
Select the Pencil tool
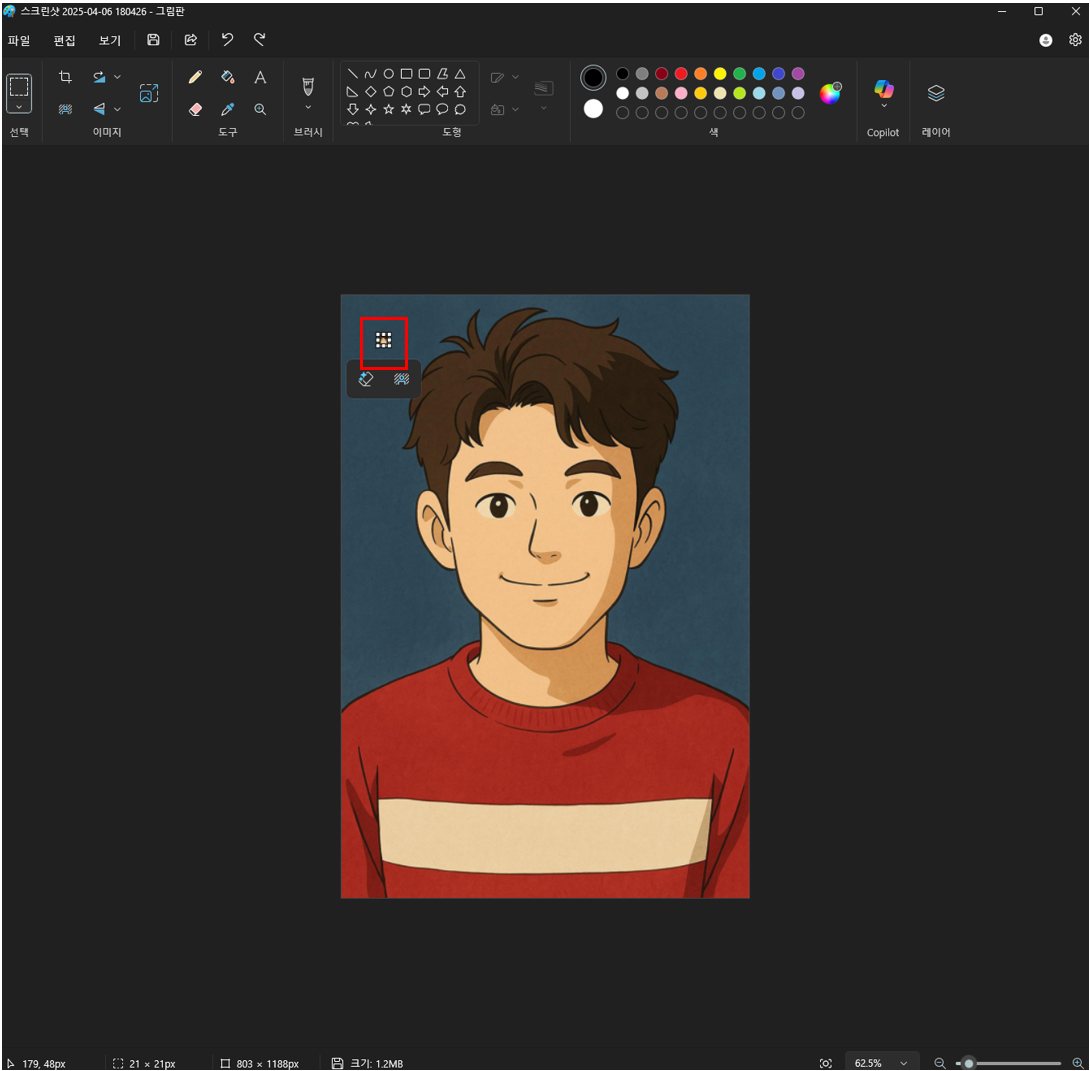195,77
